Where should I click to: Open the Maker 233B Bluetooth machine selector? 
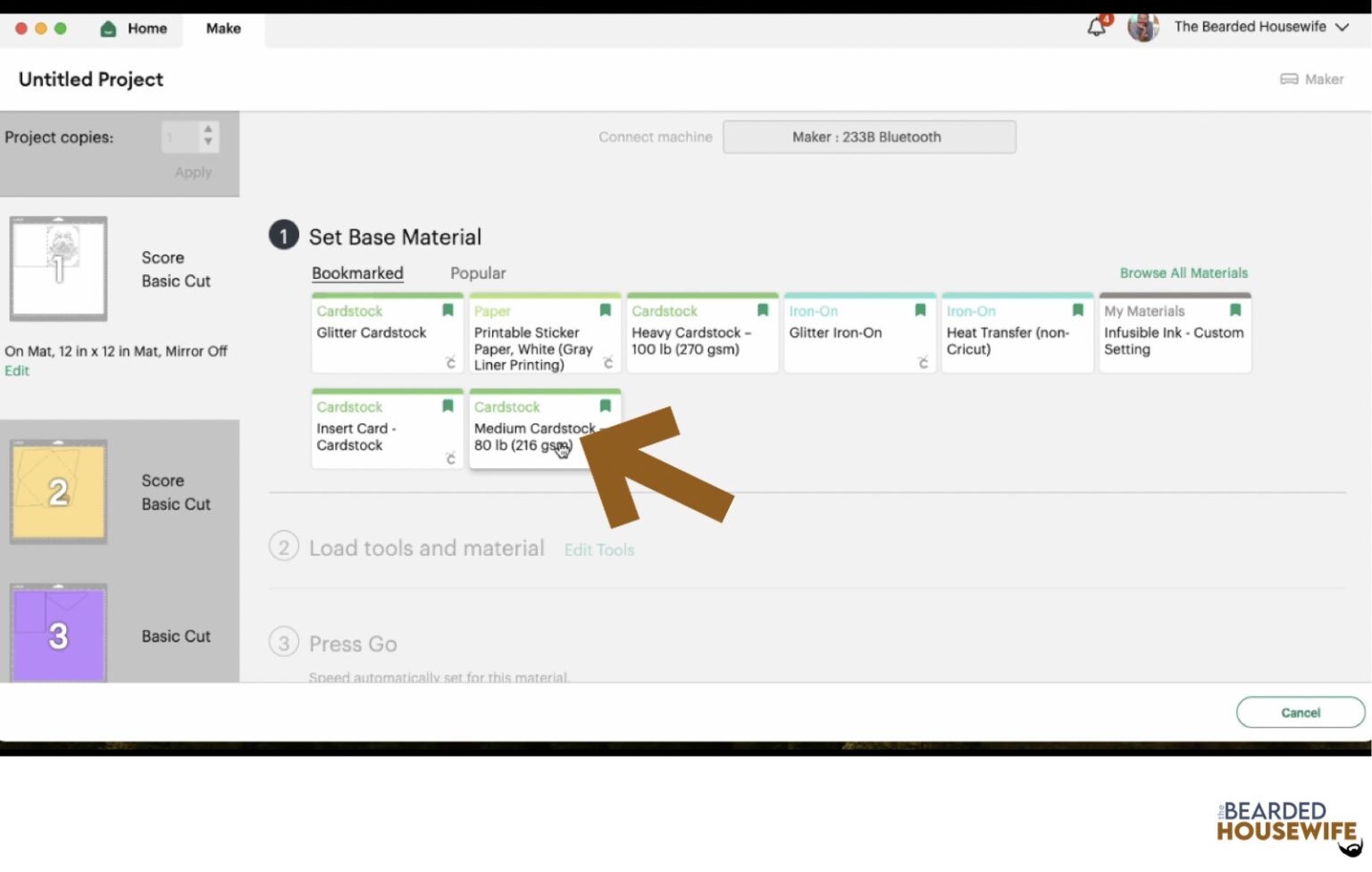coord(868,137)
